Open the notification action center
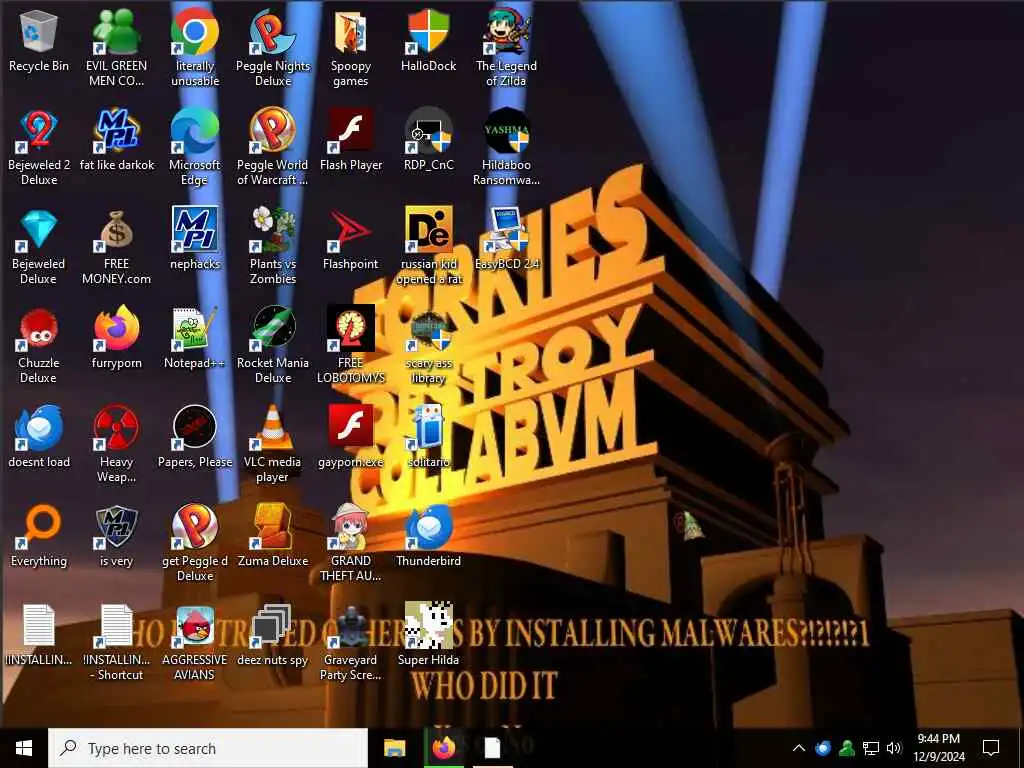This screenshot has height=768, width=1024. tap(991, 748)
